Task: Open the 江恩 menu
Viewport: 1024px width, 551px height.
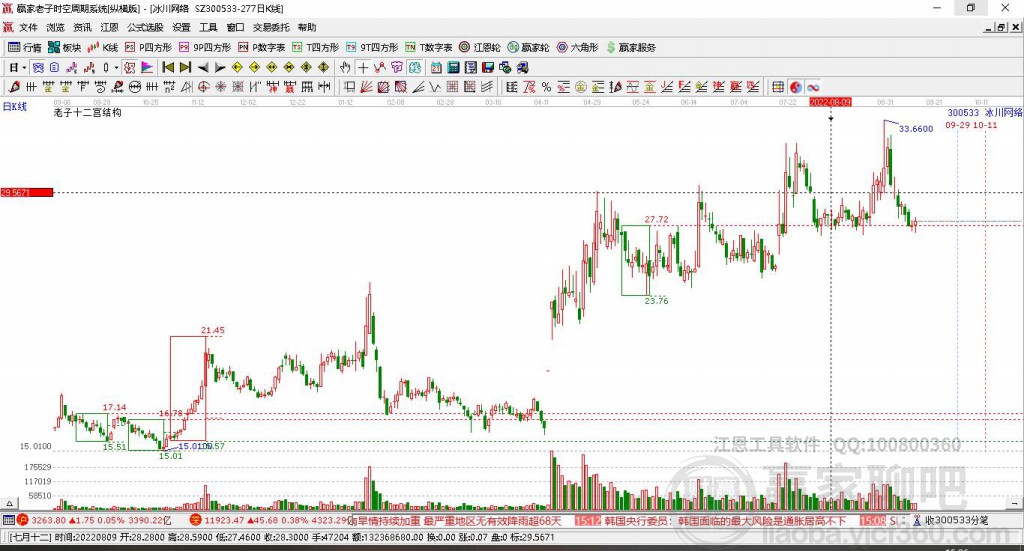Action: tap(109, 27)
